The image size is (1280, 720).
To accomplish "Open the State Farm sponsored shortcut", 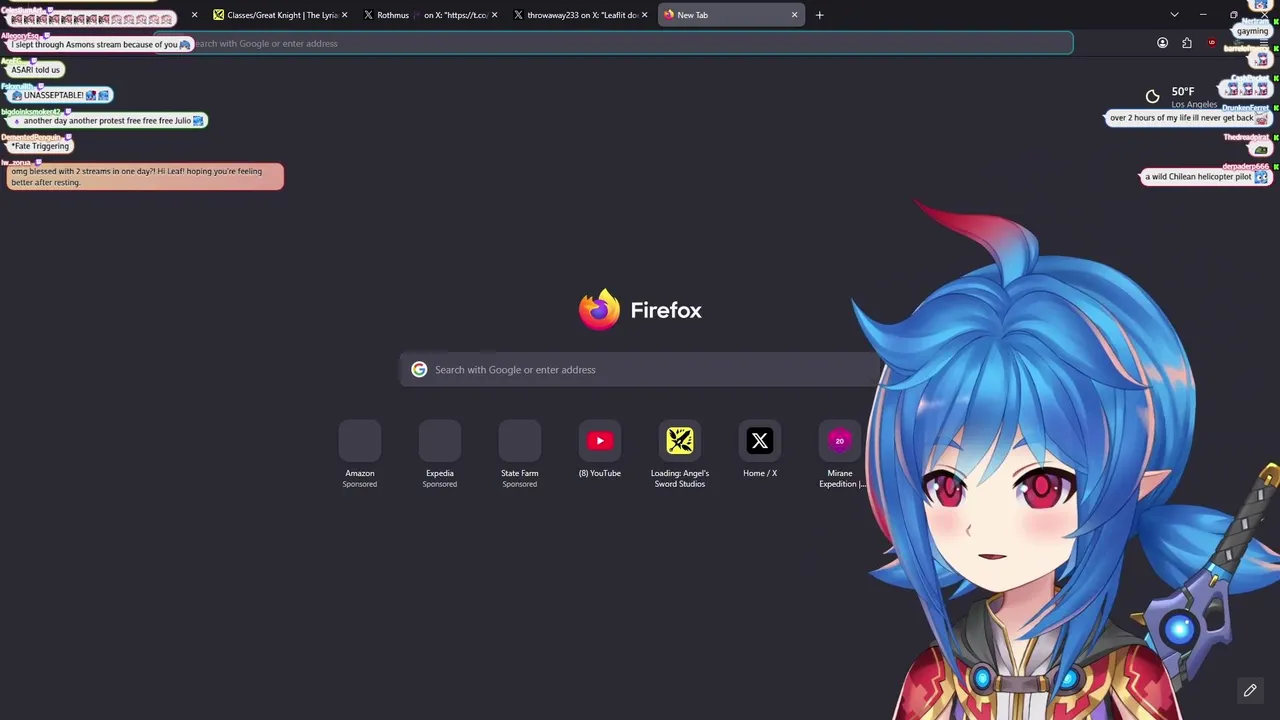I will click(520, 455).
